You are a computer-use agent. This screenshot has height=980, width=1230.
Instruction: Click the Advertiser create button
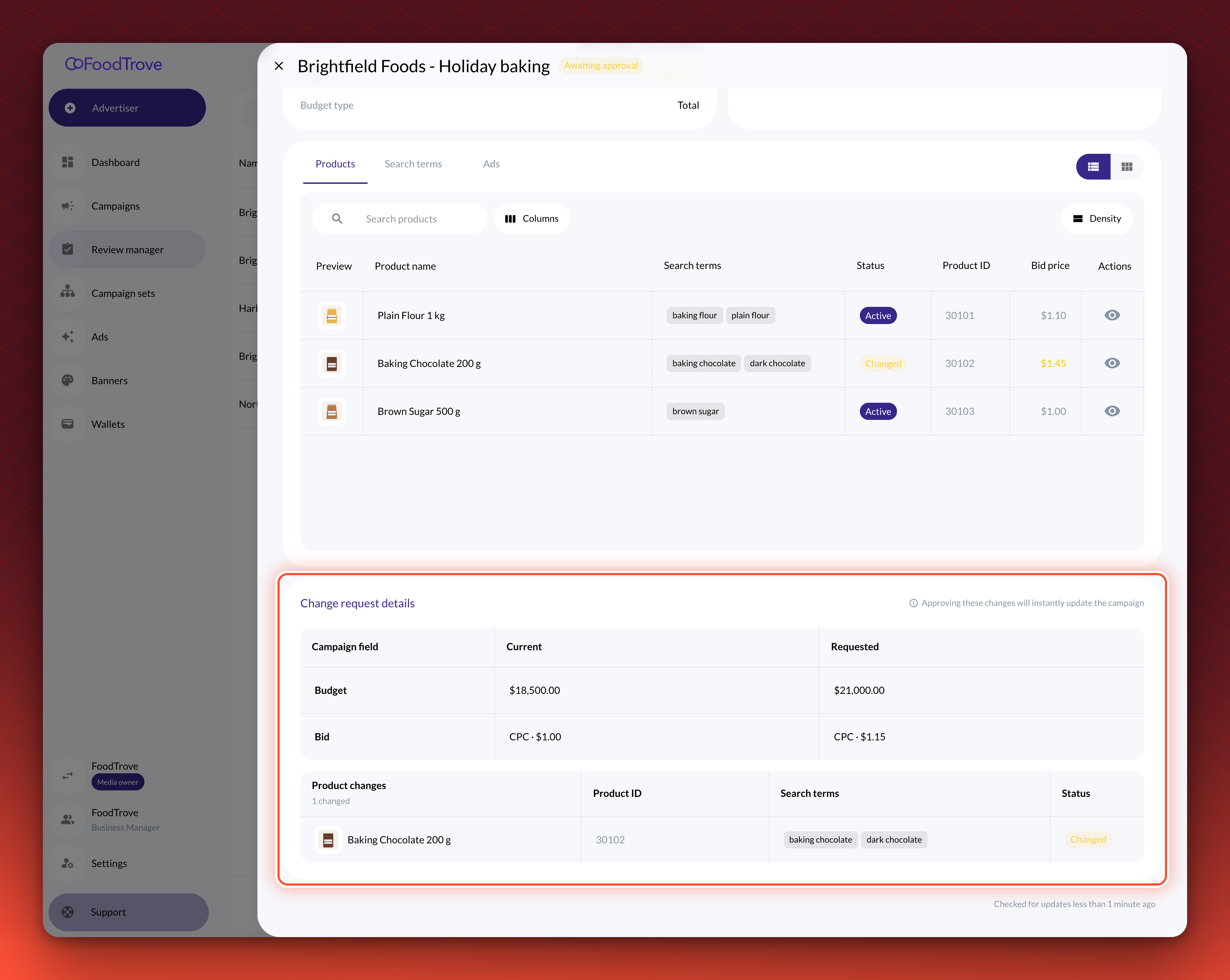tap(127, 108)
